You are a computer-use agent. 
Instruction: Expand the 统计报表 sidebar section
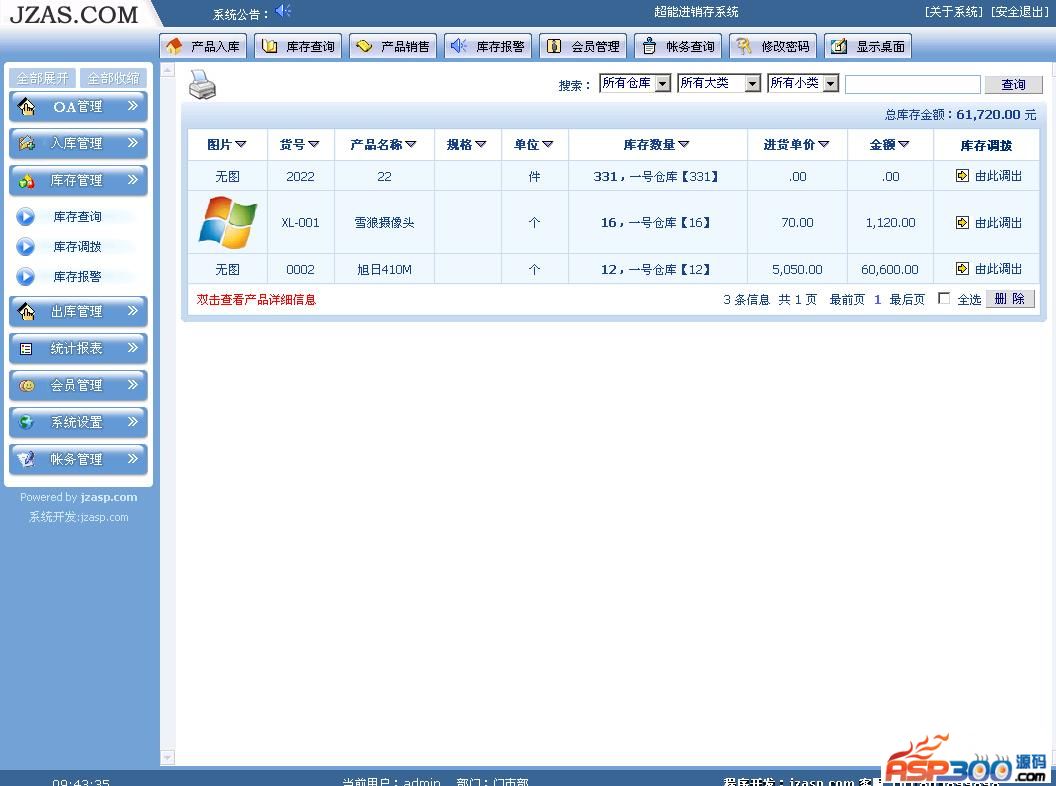tap(78, 349)
